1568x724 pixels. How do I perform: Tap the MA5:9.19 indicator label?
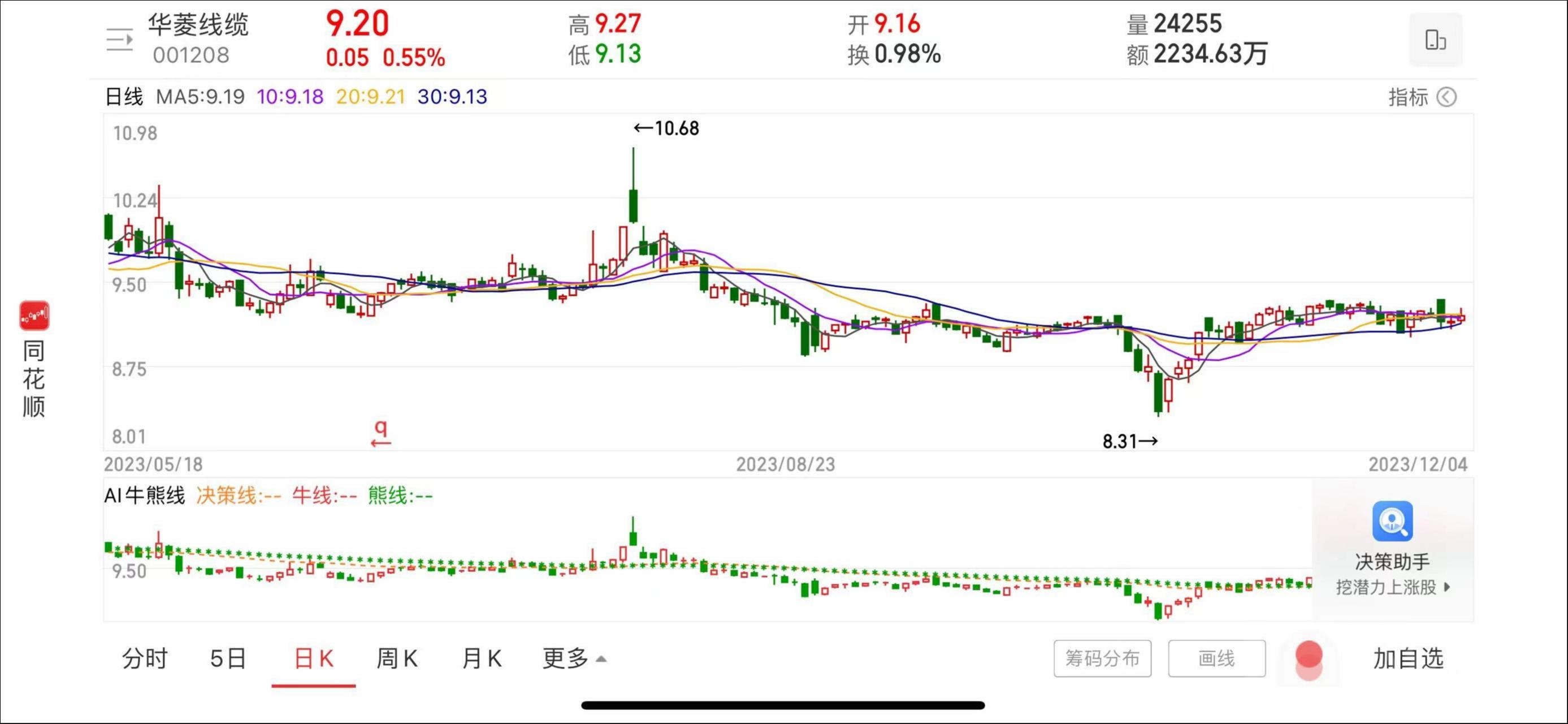[200, 97]
